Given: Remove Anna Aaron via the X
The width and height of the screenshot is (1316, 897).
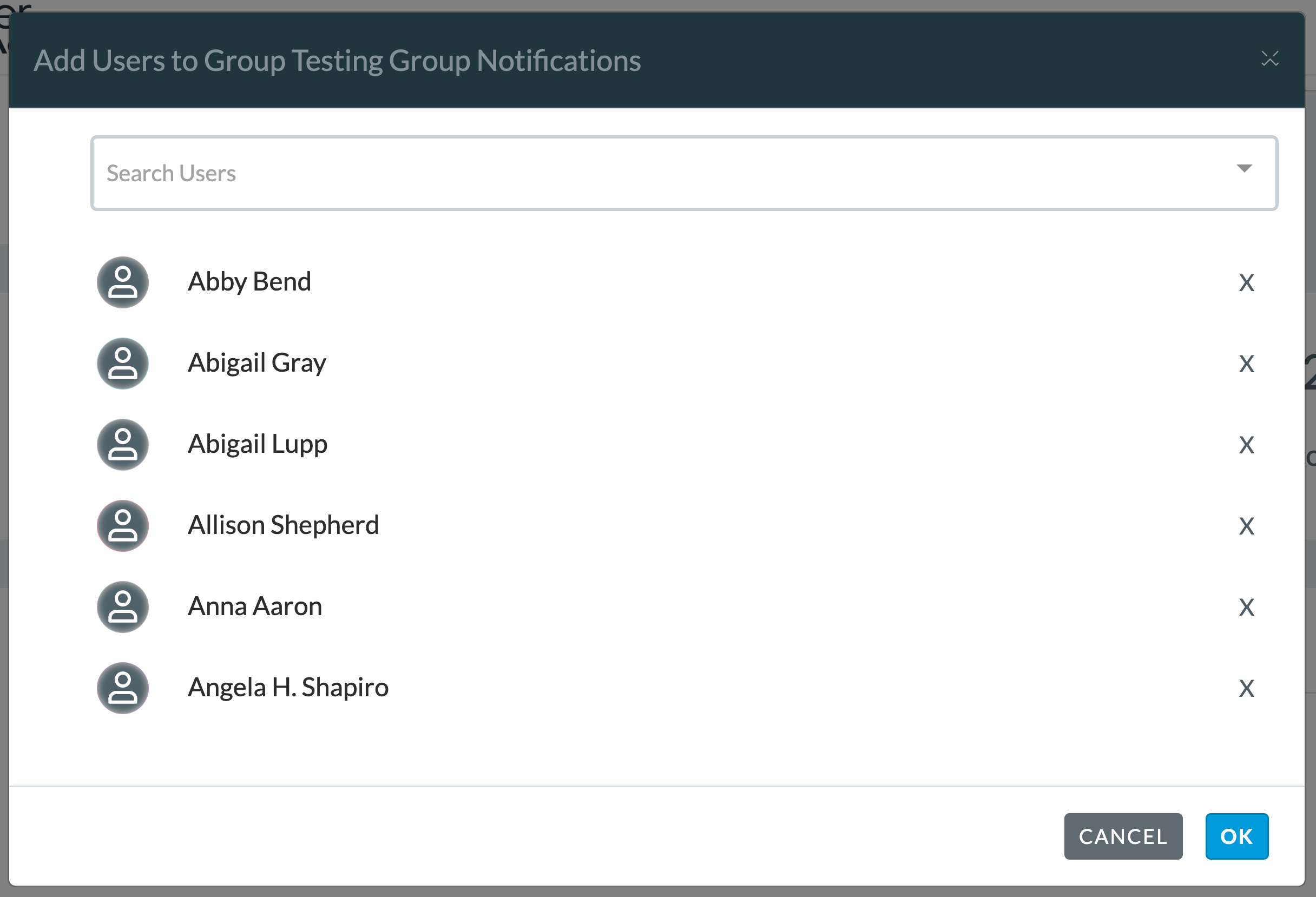Looking at the screenshot, I should (1246, 607).
